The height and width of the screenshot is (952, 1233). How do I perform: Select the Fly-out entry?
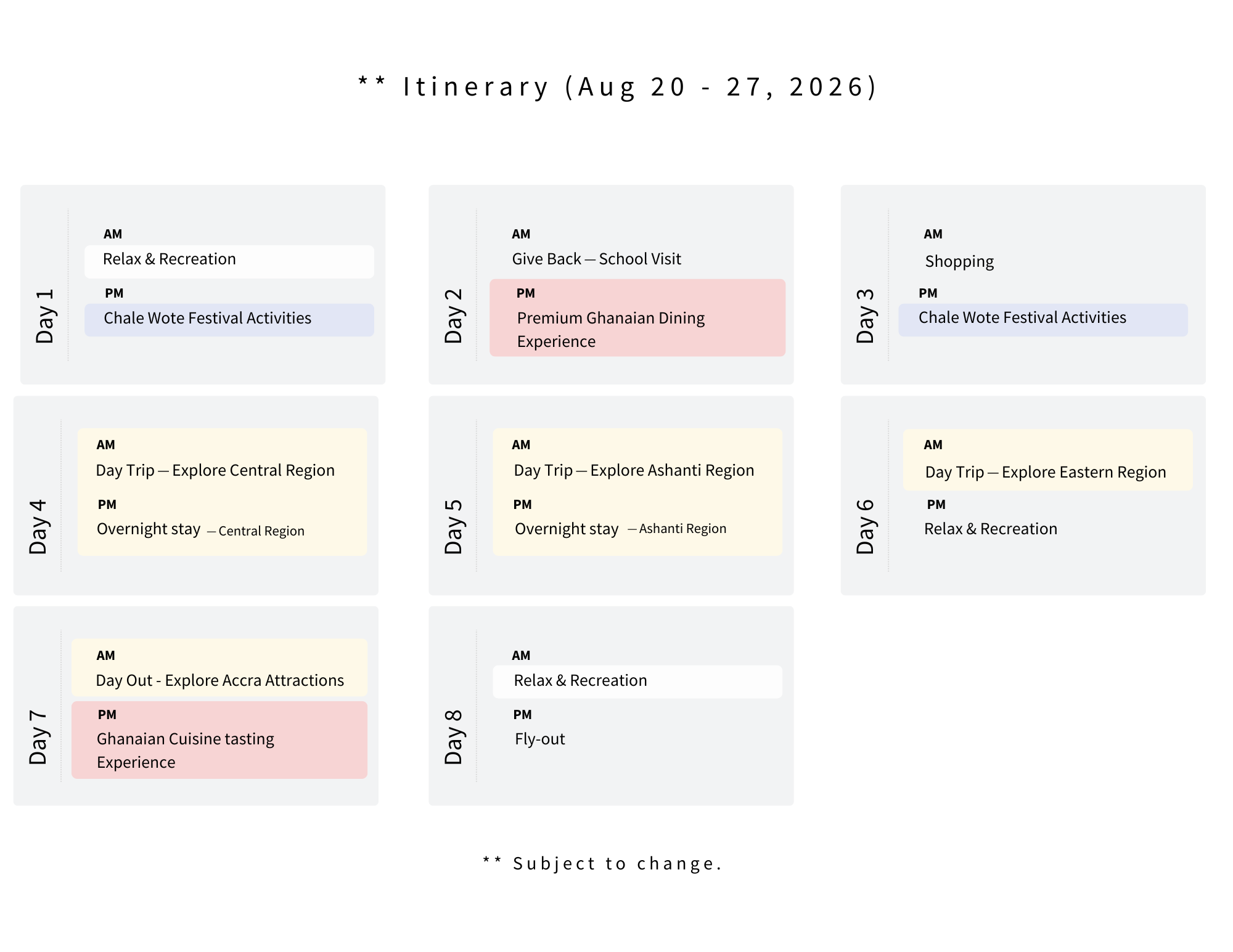539,739
